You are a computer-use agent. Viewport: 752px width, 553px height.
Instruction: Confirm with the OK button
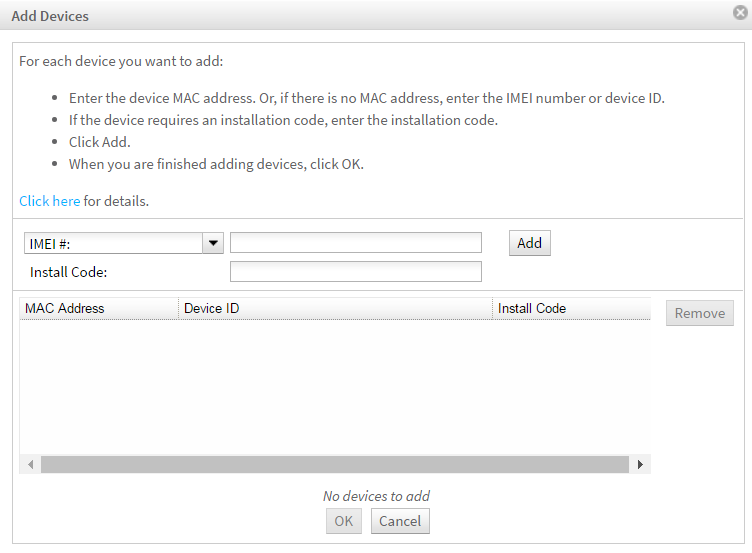pyautogui.click(x=344, y=521)
